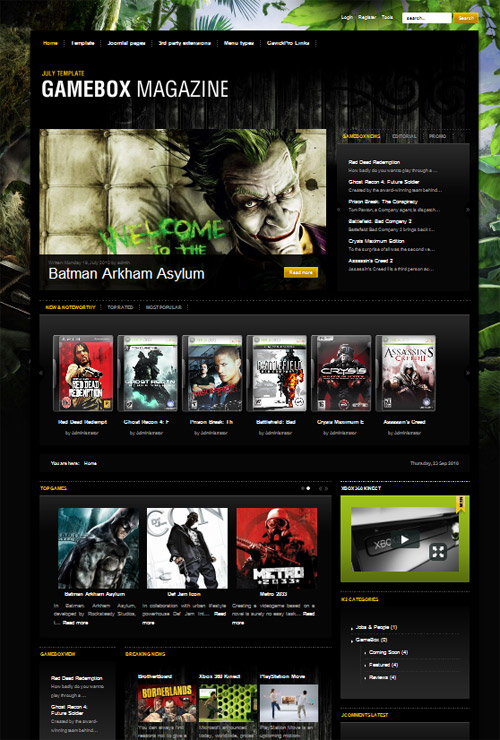
Task: Open Metro 2033 top game image
Action: coord(277,548)
